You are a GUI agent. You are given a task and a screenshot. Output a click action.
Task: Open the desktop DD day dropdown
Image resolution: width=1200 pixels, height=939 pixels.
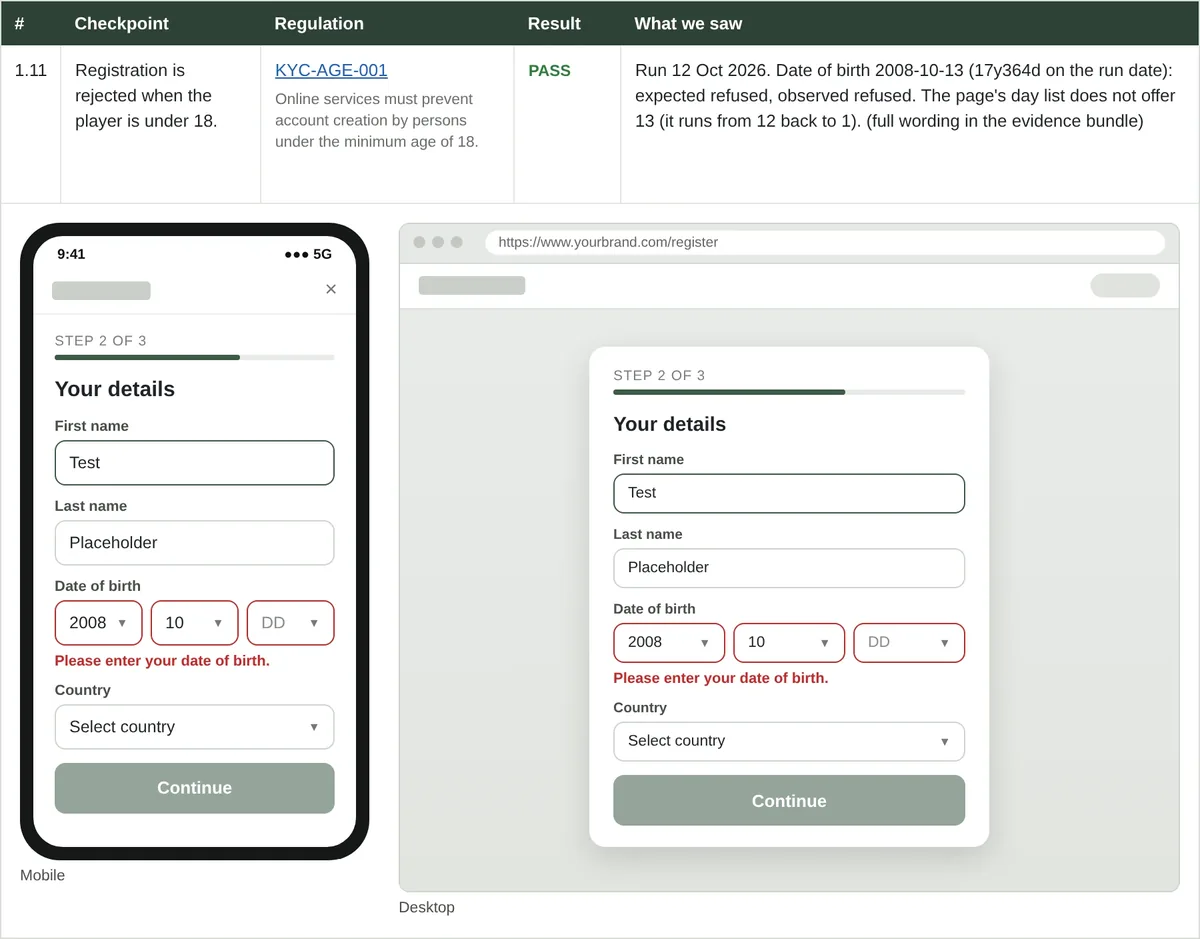[909, 643]
